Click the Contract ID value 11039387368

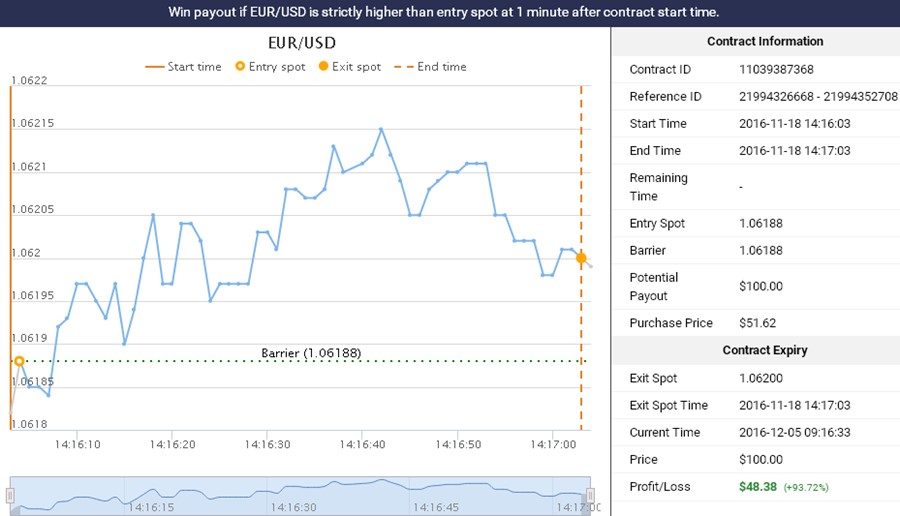click(x=777, y=70)
